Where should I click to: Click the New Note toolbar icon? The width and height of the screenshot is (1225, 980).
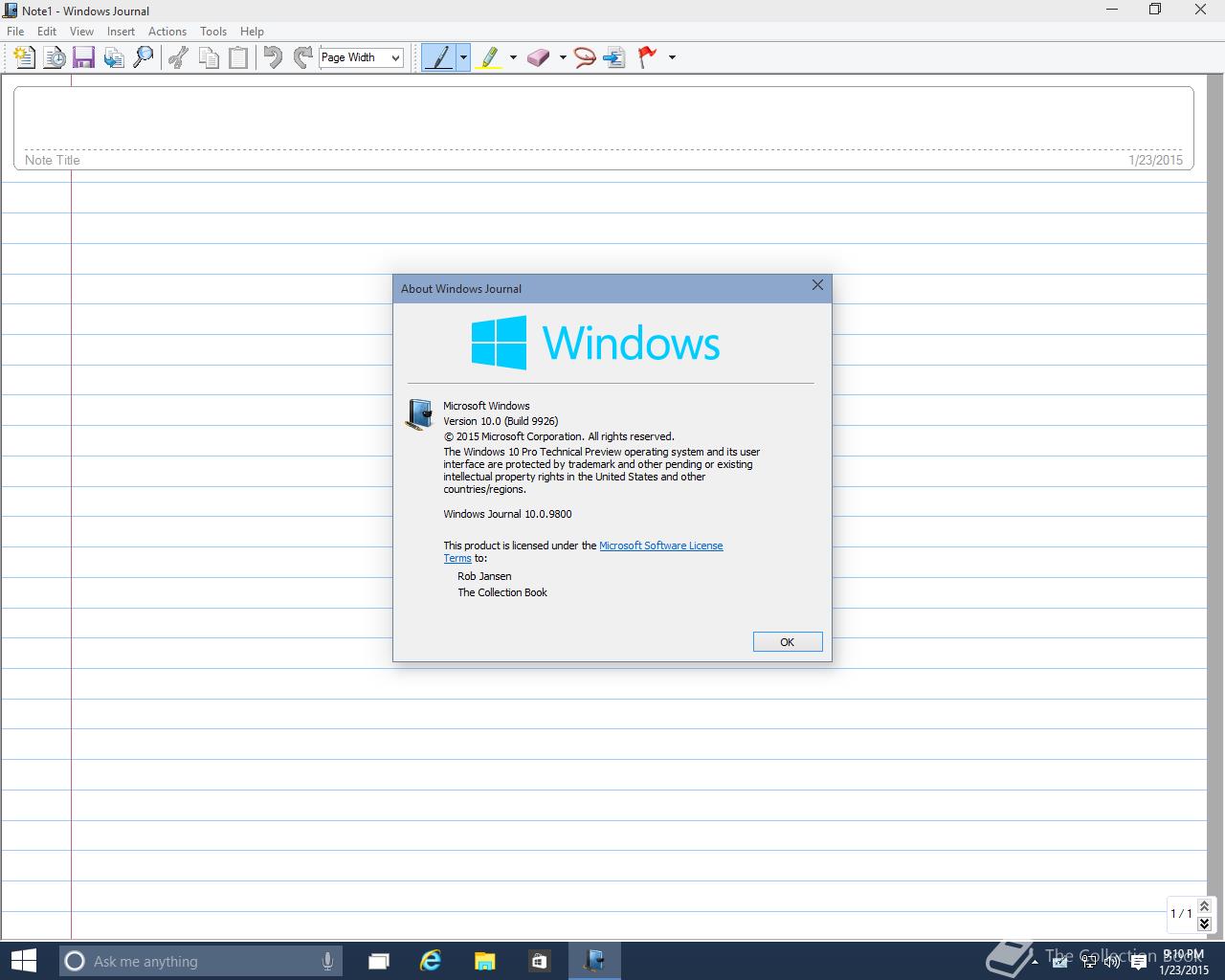point(25,57)
